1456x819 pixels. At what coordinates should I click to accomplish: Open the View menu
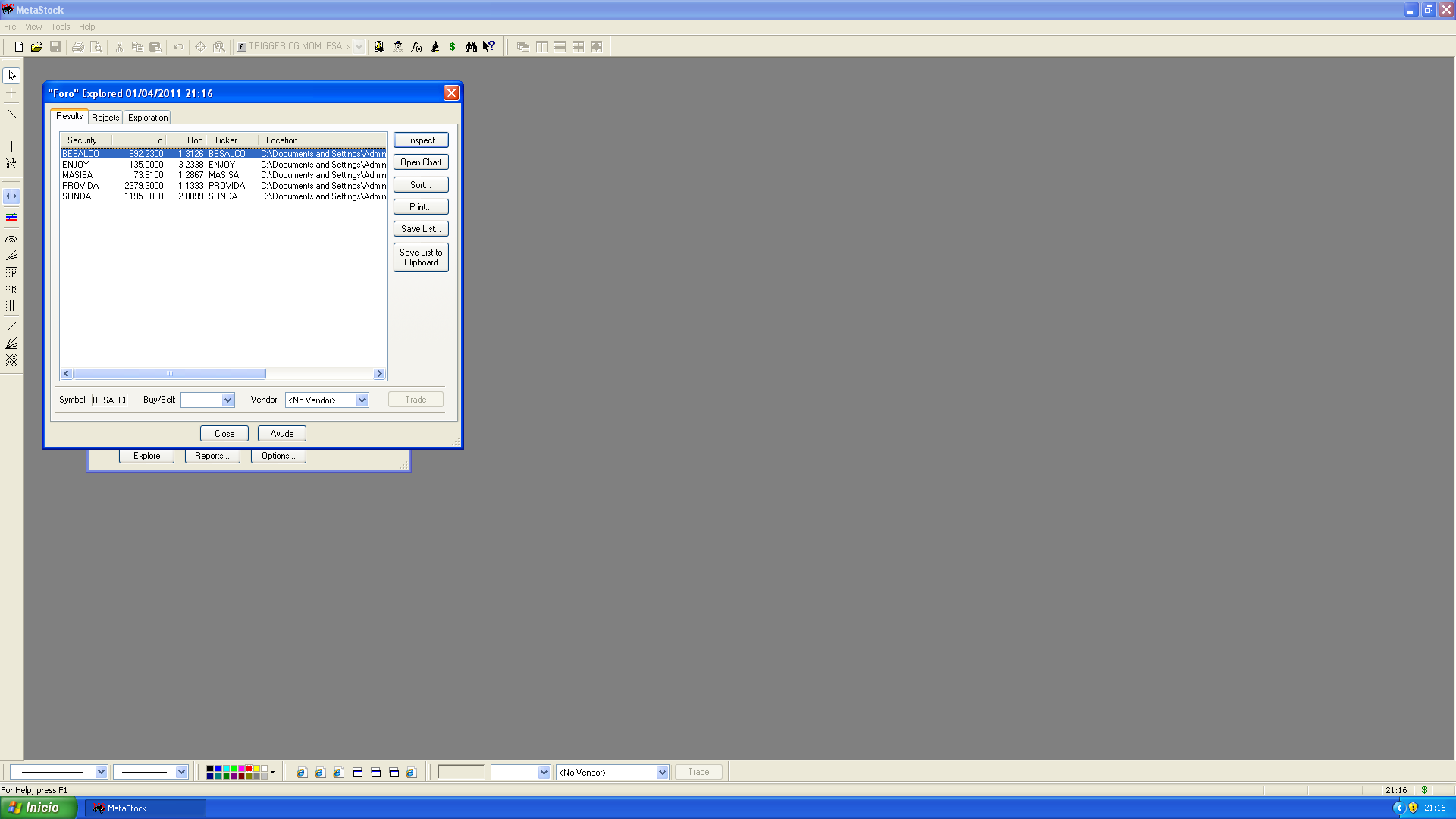(33, 27)
